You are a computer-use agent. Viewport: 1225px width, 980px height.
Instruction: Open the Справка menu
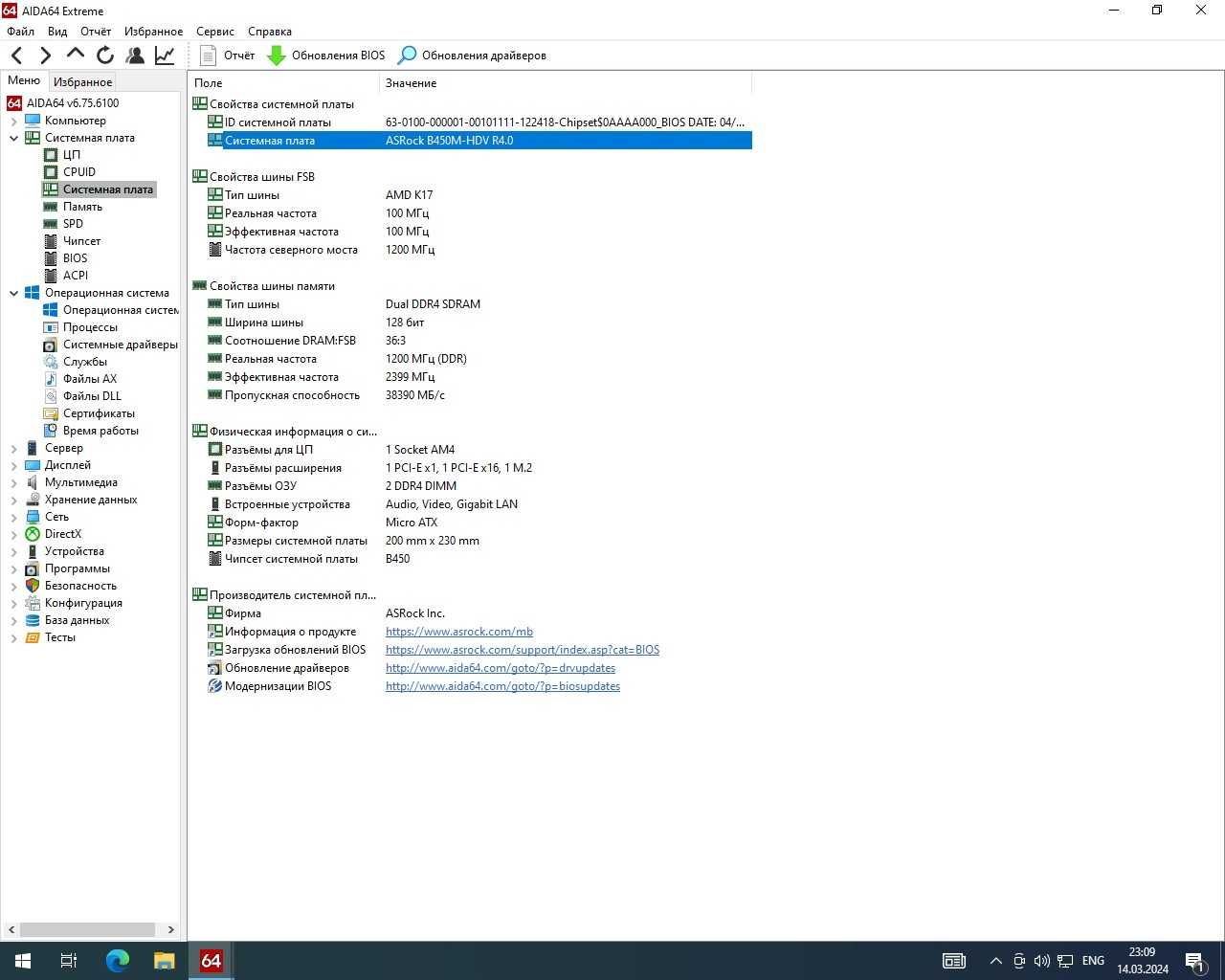(x=270, y=32)
